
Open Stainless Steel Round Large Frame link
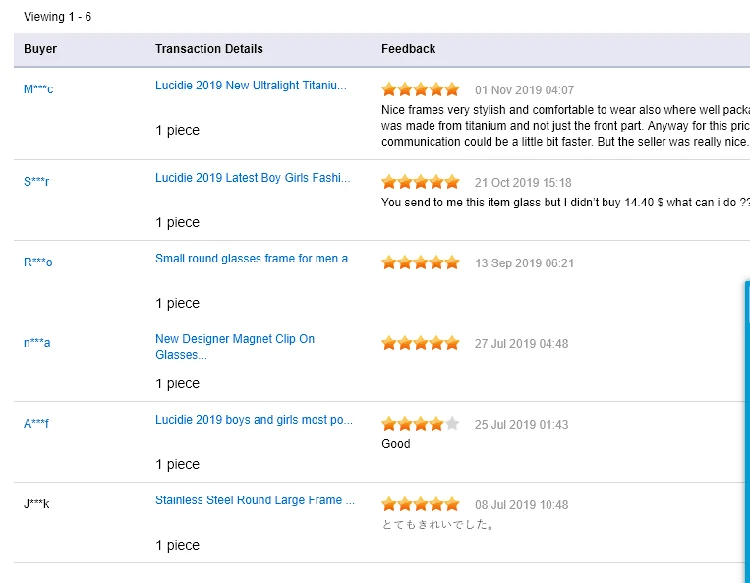coord(255,500)
